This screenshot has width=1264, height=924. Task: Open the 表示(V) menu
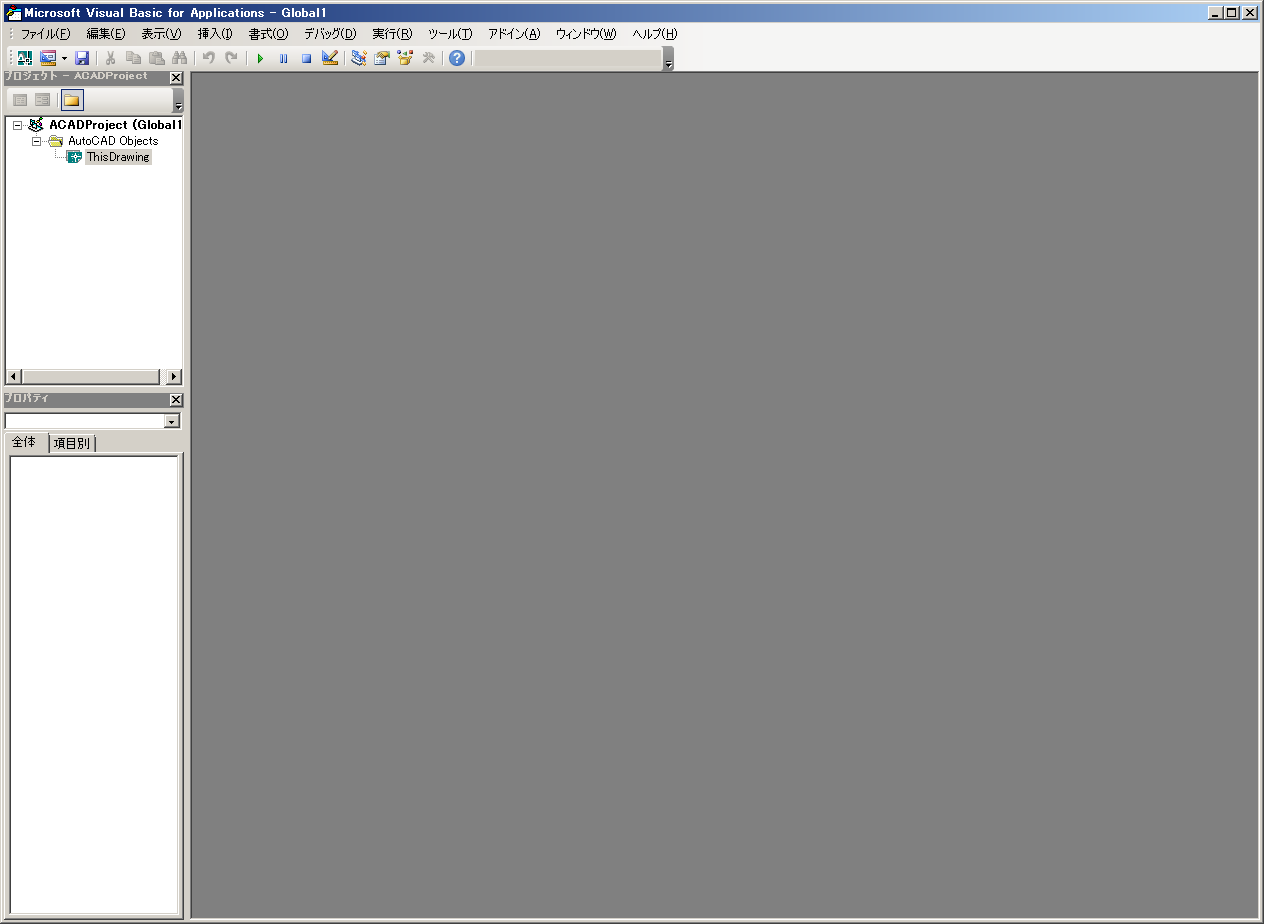click(161, 34)
